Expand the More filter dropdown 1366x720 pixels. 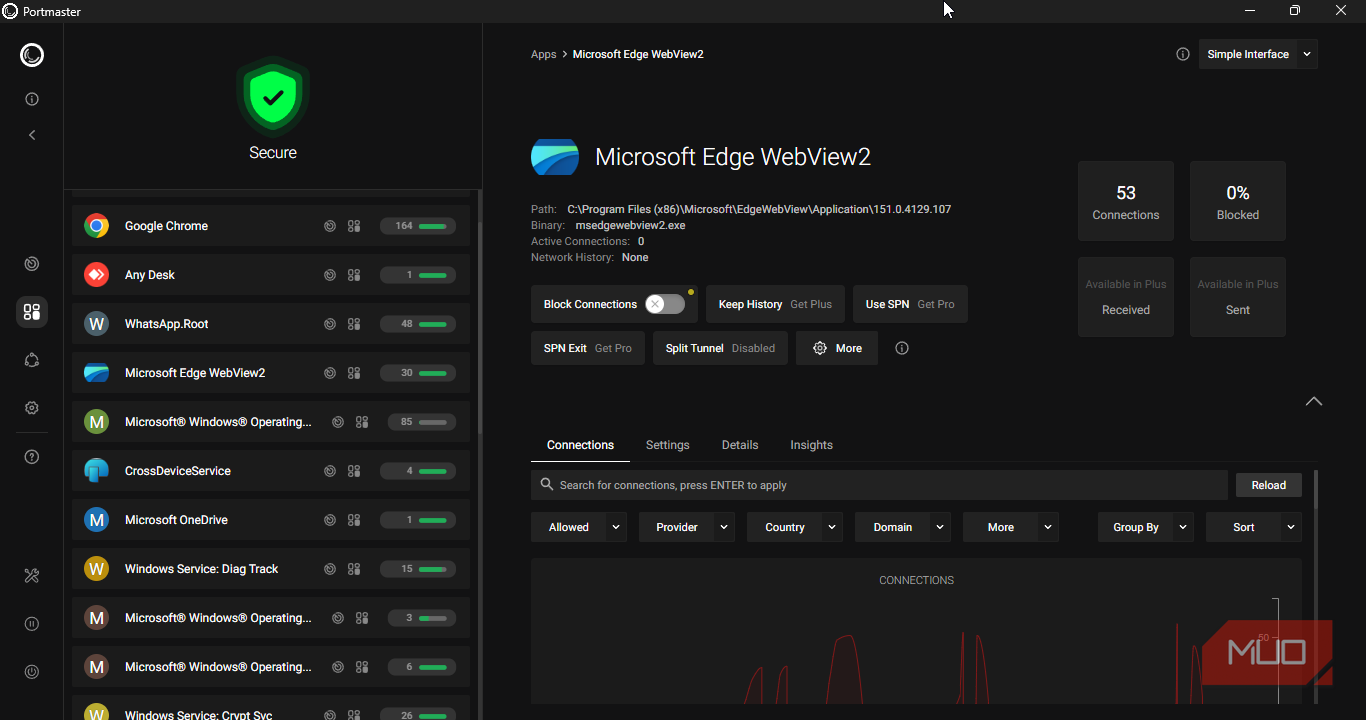pos(1011,527)
